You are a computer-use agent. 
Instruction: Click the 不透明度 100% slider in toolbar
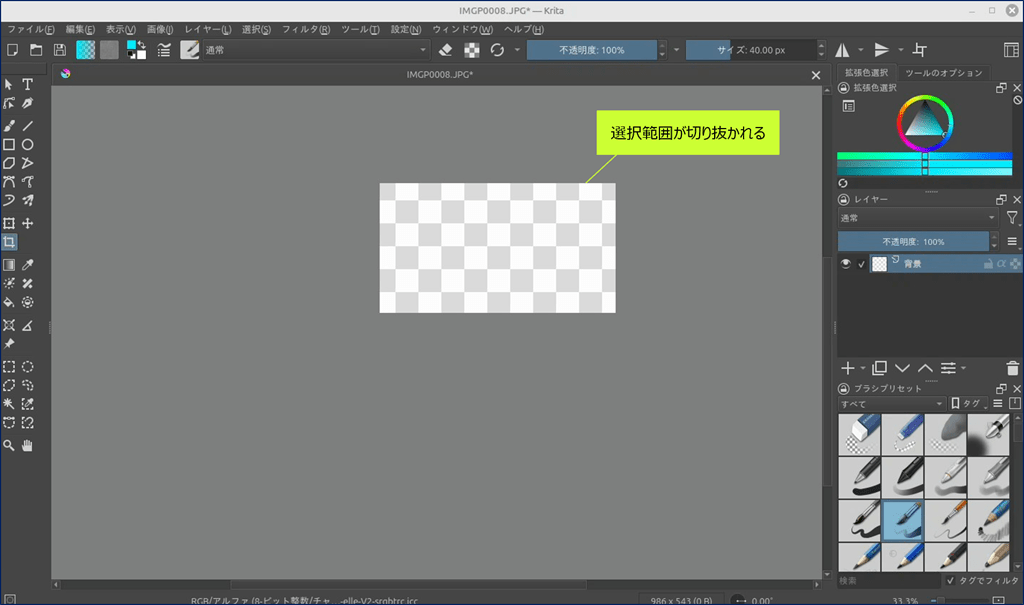tap(592, 50)
